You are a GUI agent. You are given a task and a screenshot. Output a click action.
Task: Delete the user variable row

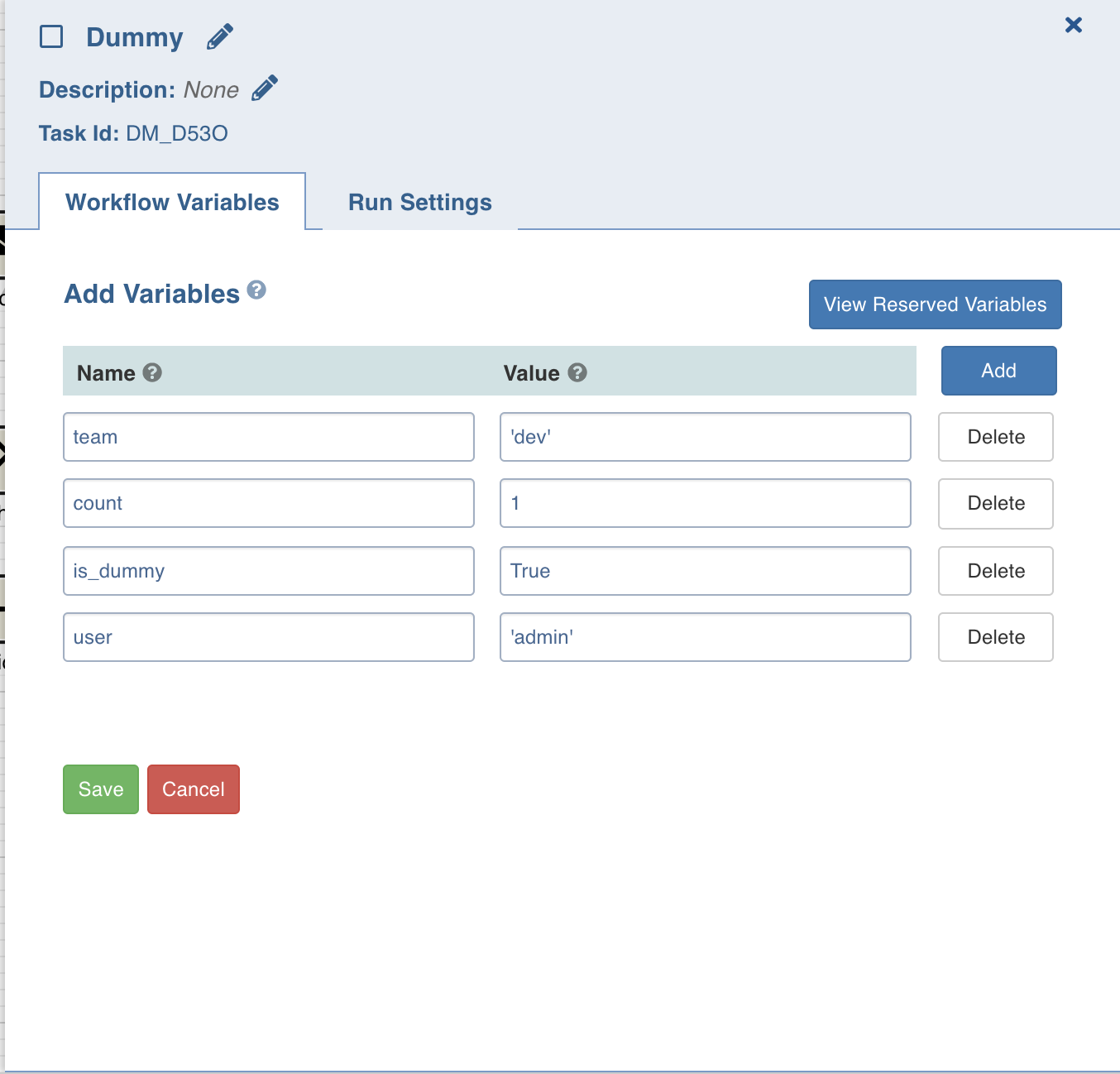tap(996, 637)
